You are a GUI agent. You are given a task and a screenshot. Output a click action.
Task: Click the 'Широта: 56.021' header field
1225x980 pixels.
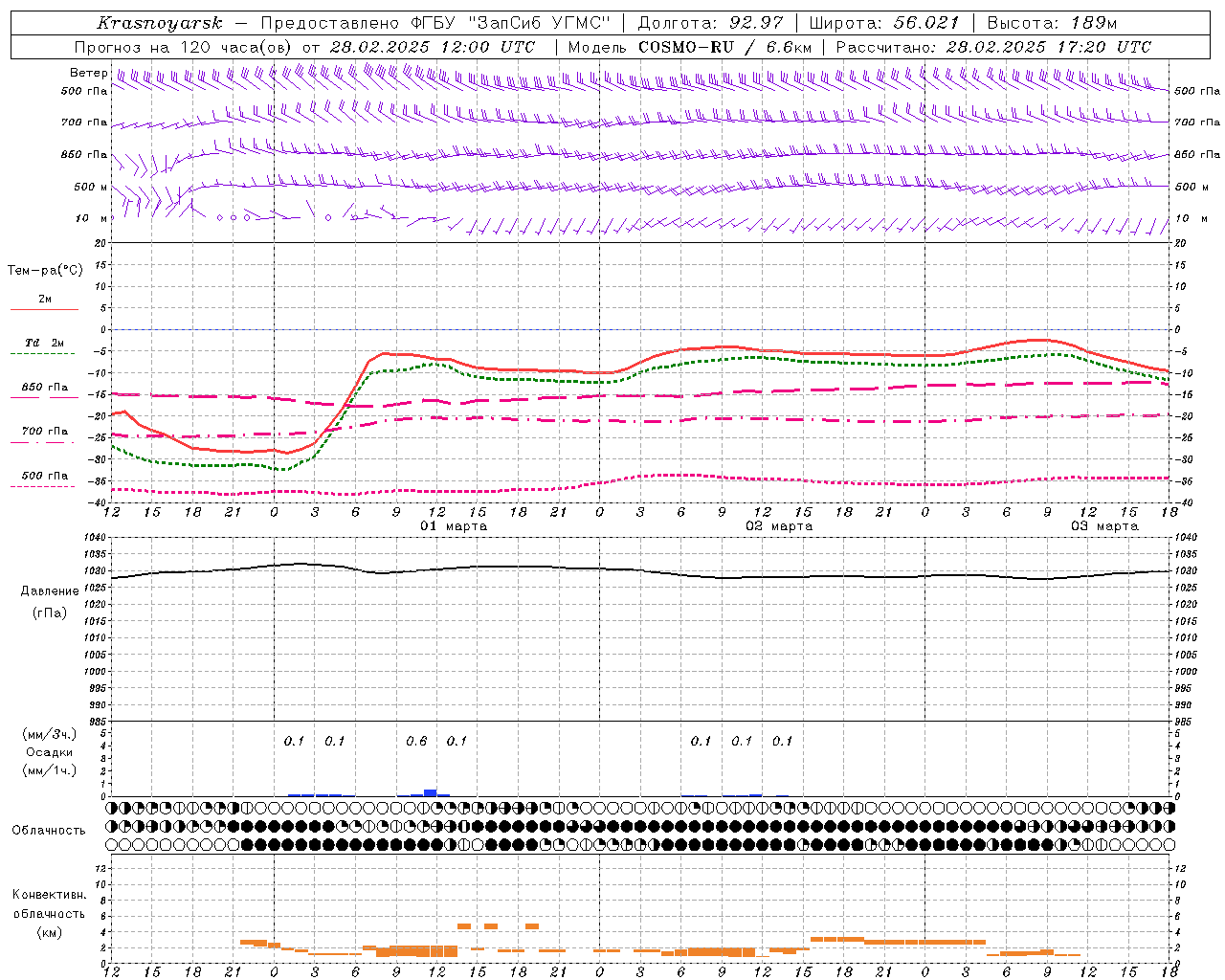884,23
